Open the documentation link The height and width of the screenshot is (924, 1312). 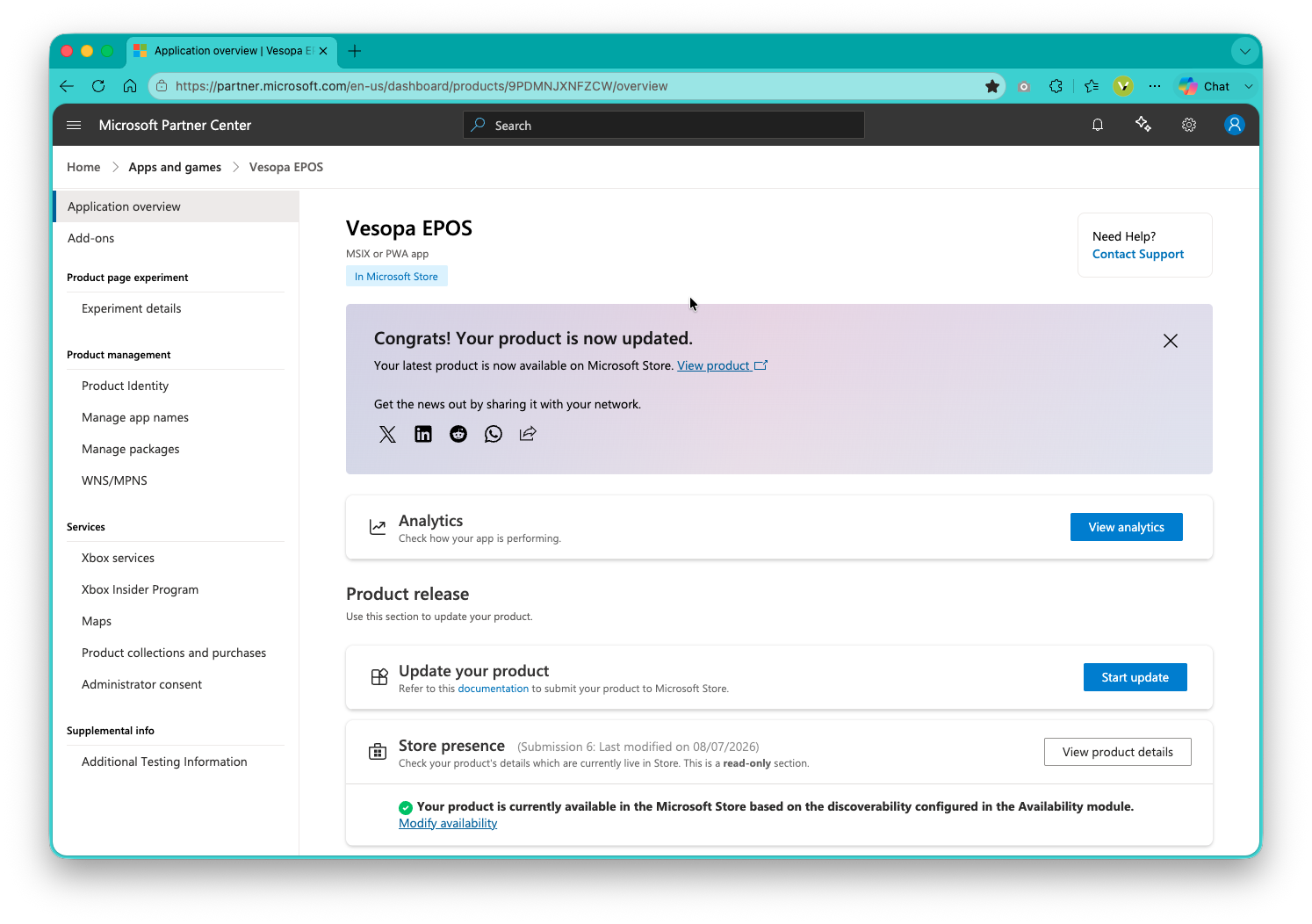(x=494, y=689)
